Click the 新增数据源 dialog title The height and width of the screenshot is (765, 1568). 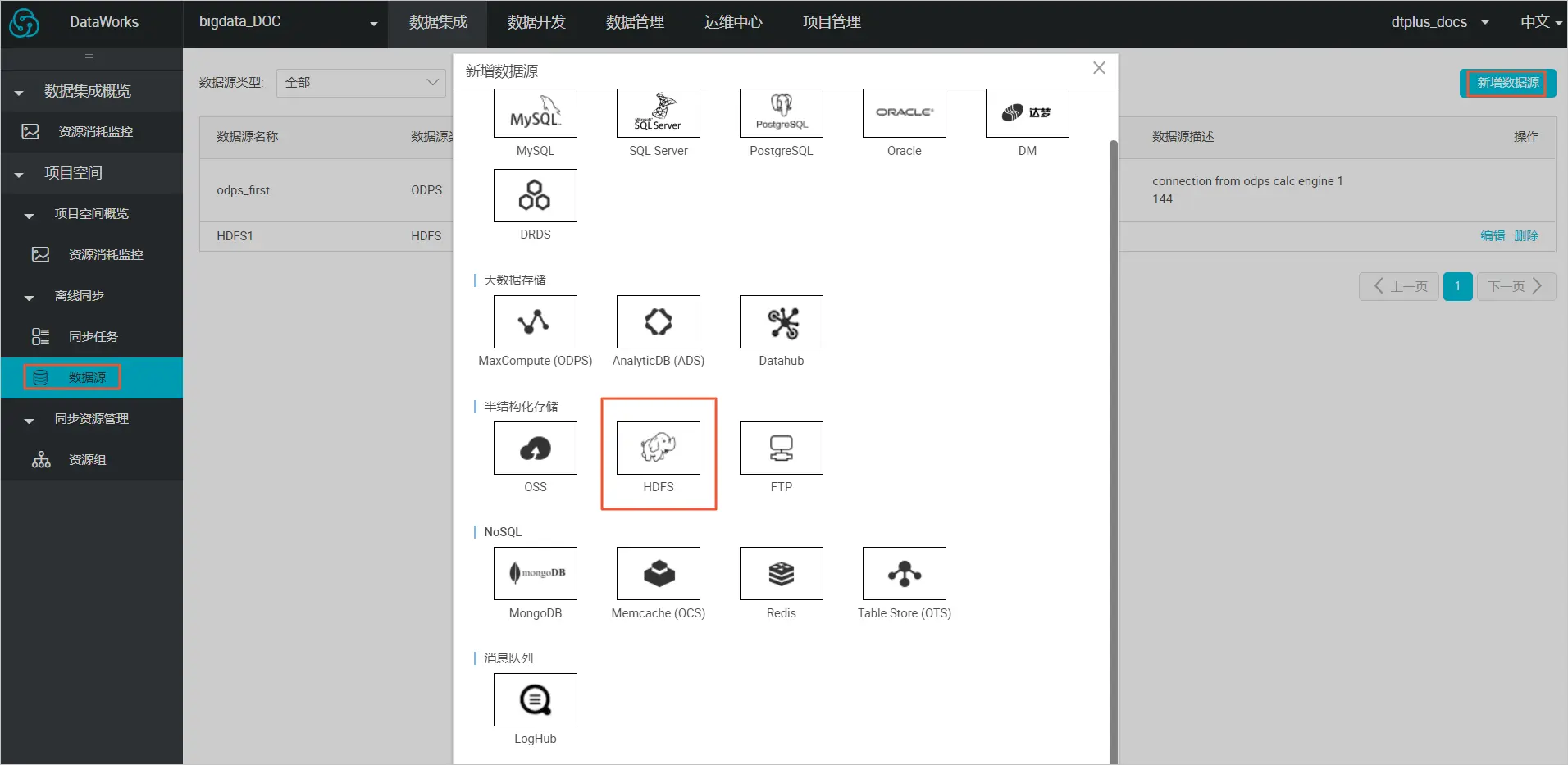click(502, 71)
